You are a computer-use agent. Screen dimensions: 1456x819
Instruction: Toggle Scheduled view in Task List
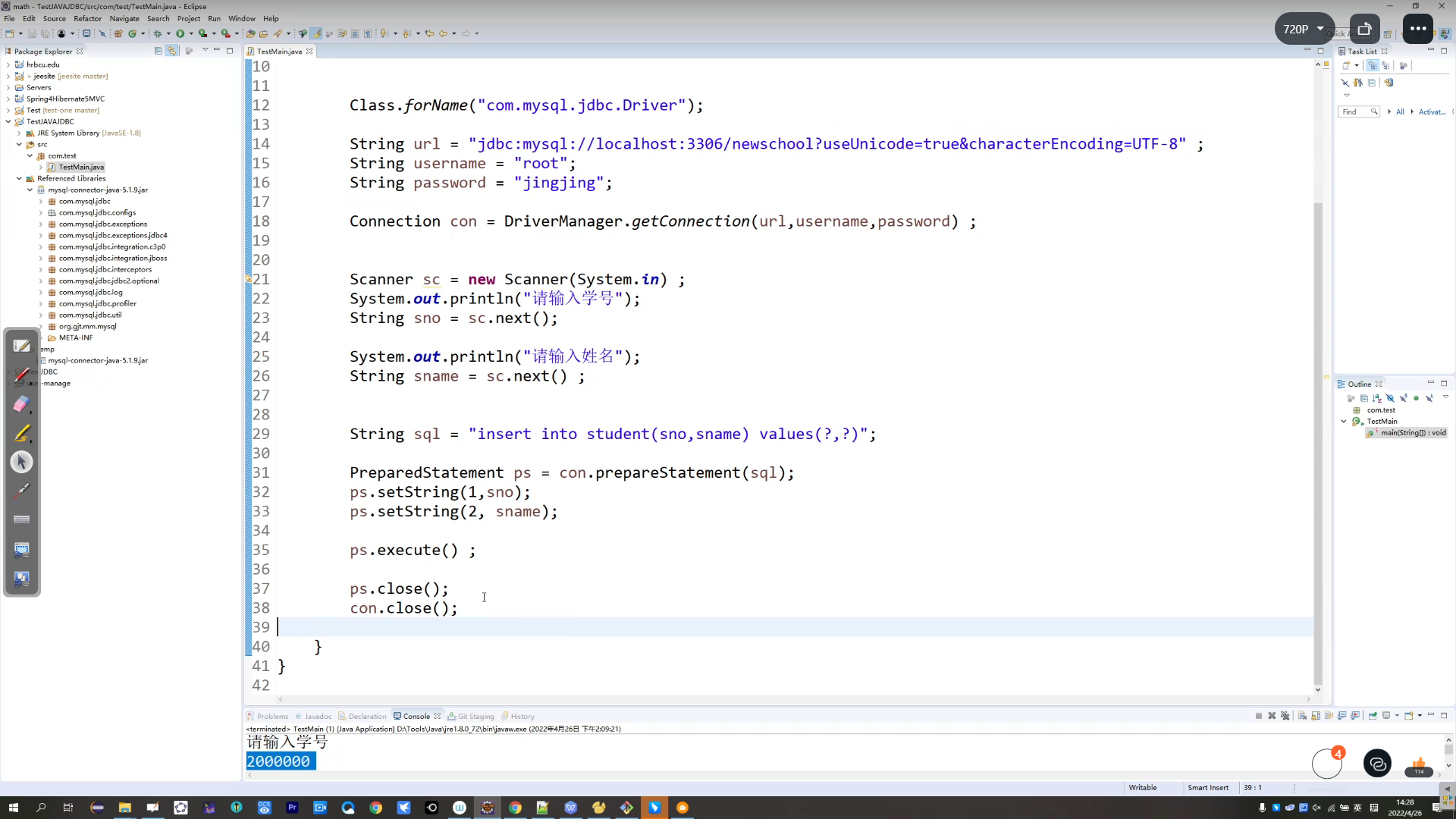1385,66
